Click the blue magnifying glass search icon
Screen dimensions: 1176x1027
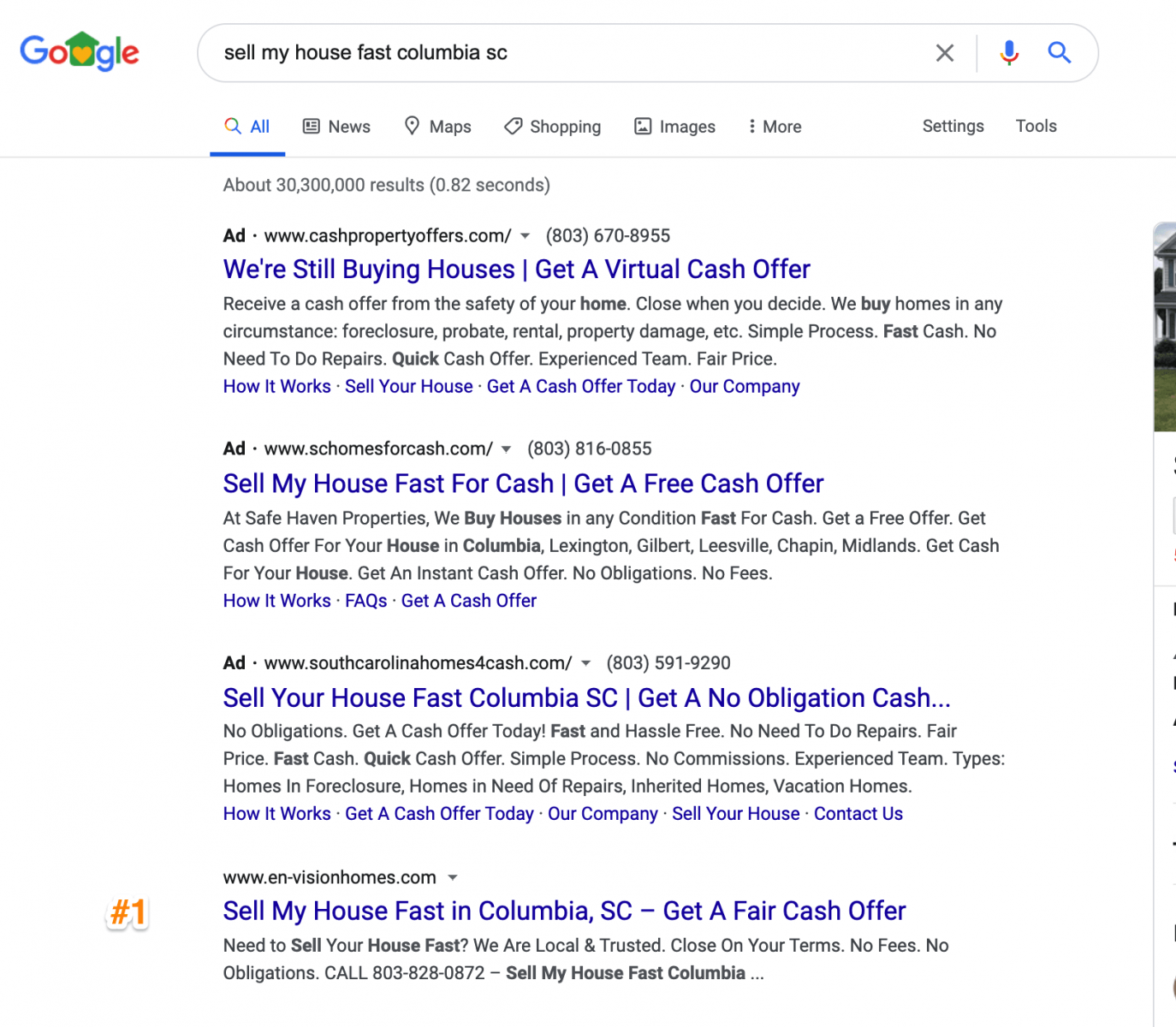[1060, 53]
